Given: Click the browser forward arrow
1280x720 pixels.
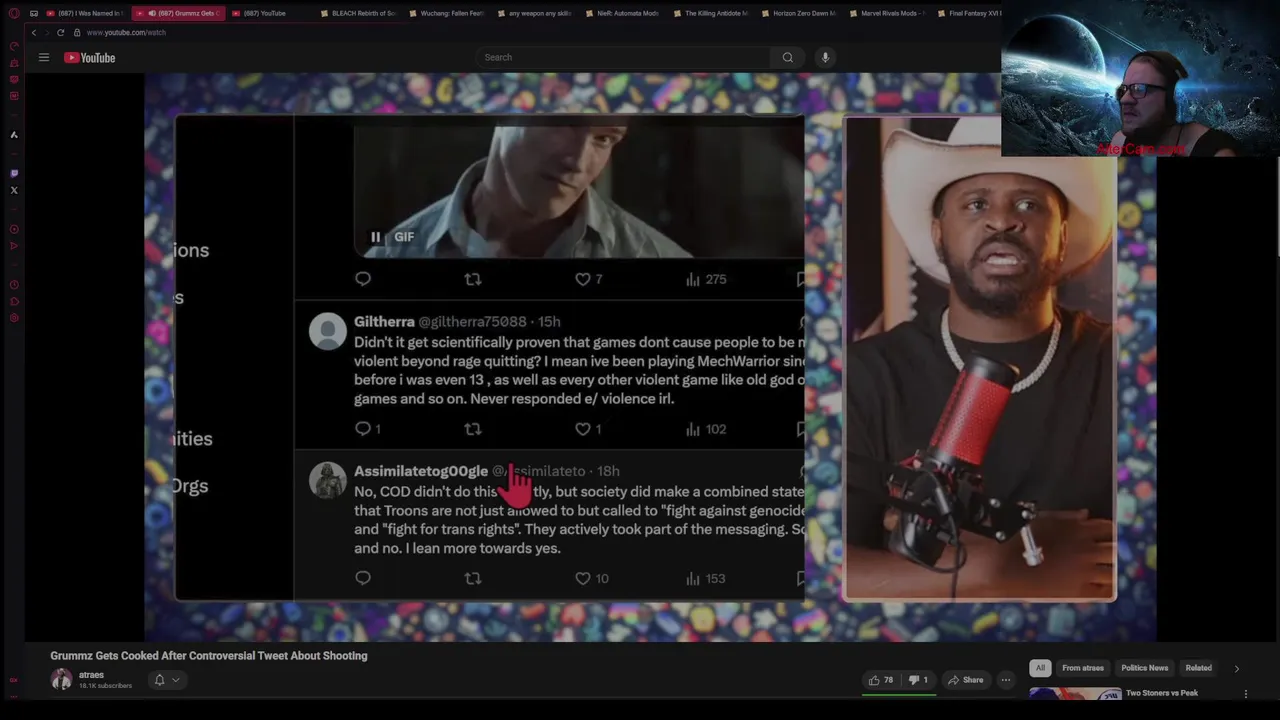Looking at the screenshot, I should [46, 32].
